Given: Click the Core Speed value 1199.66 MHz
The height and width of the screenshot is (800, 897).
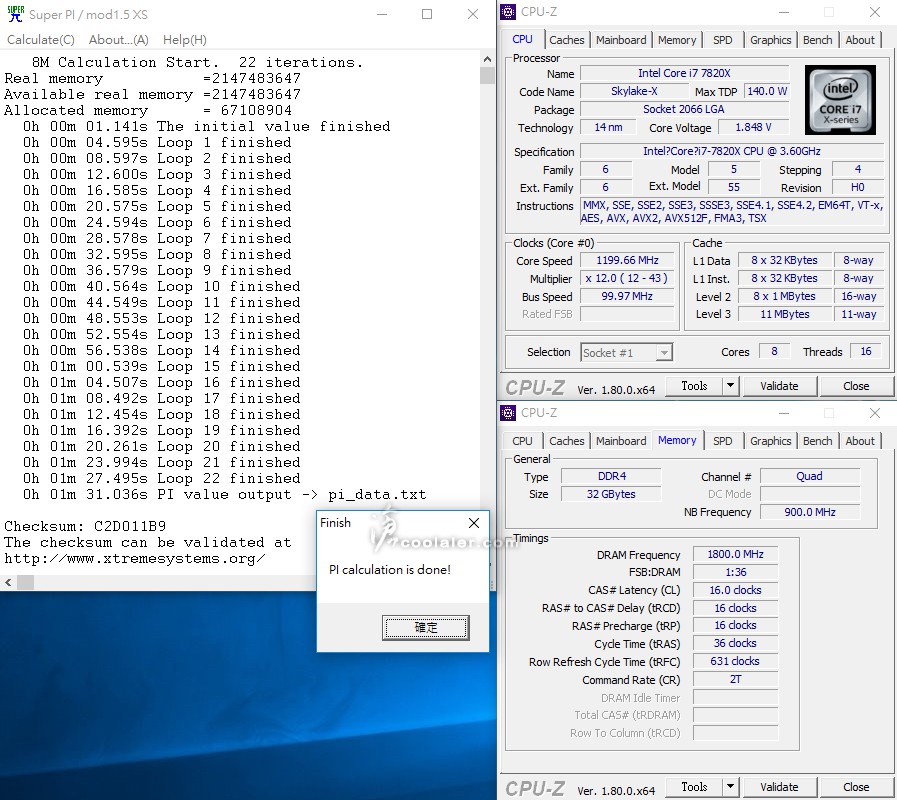Looking at the screenshot, I should [x=627, y=260].
